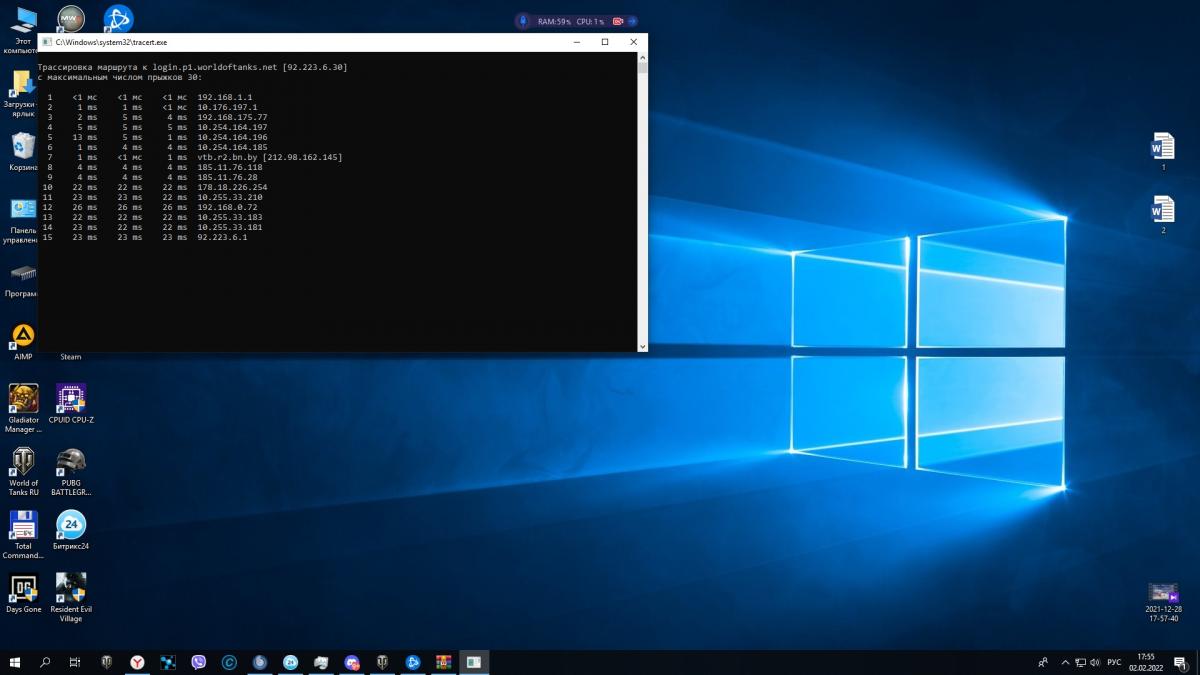This screenshot has width=1200, height=675.
Task: Toggle the volume speaker icon in tray
Action: [1096, 662]
